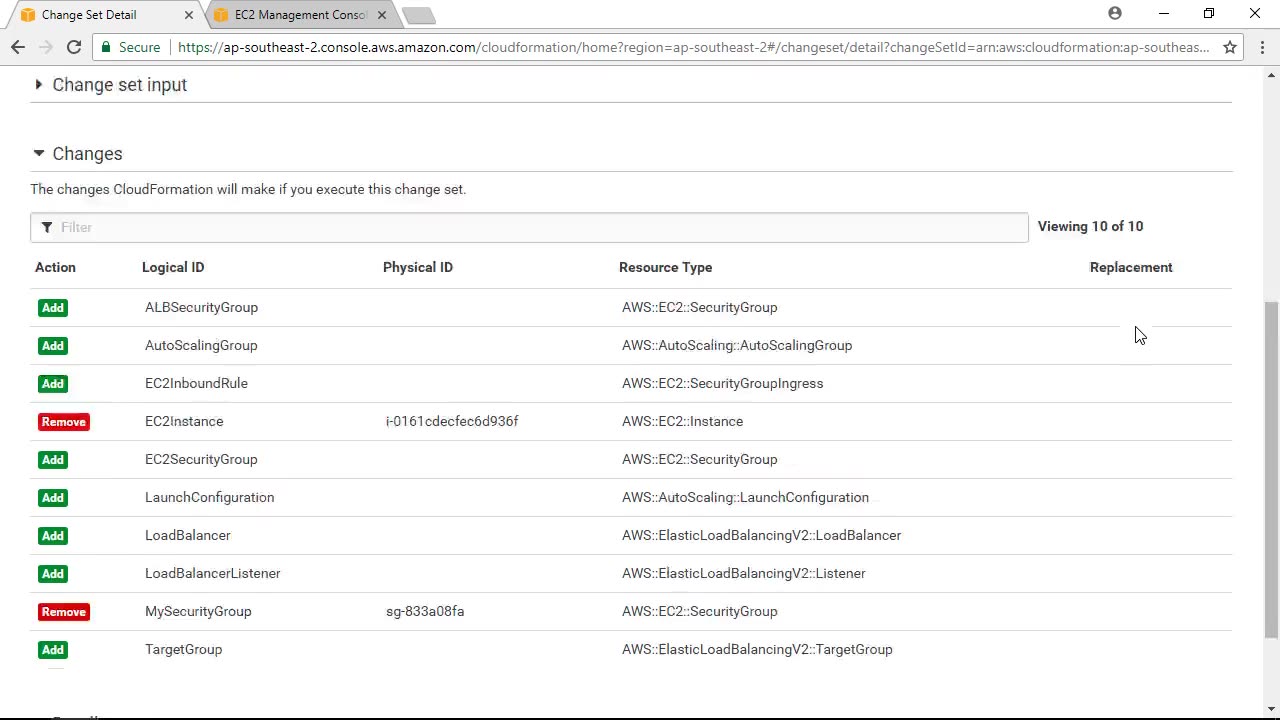Viewport: 1280px width, 720px height.
Task: Close the Change Set Detail tab
Action: [x=188, y=15]
